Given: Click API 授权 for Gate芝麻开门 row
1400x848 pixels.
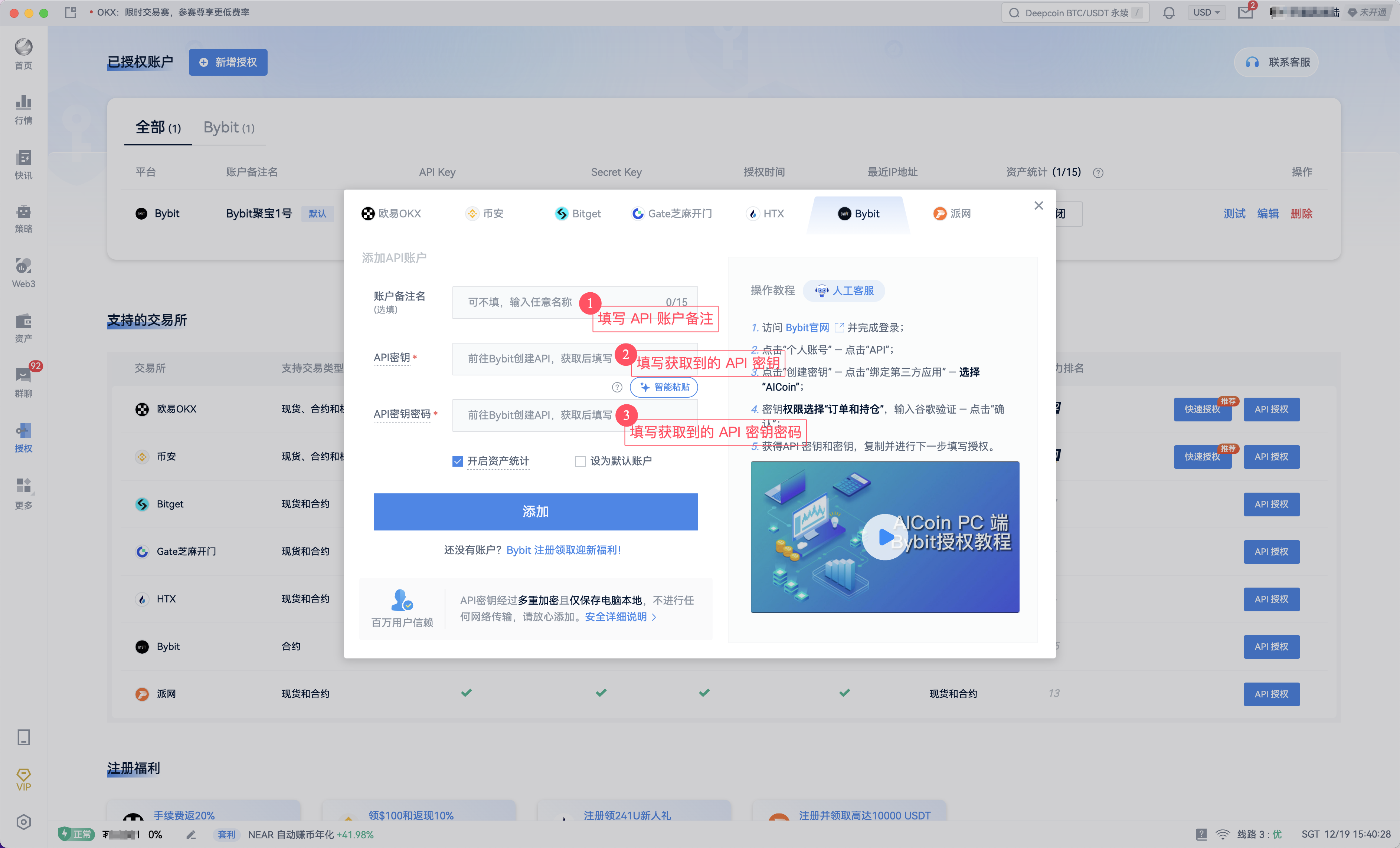Looking at the screenshot, I should (x=1271, y=552).
